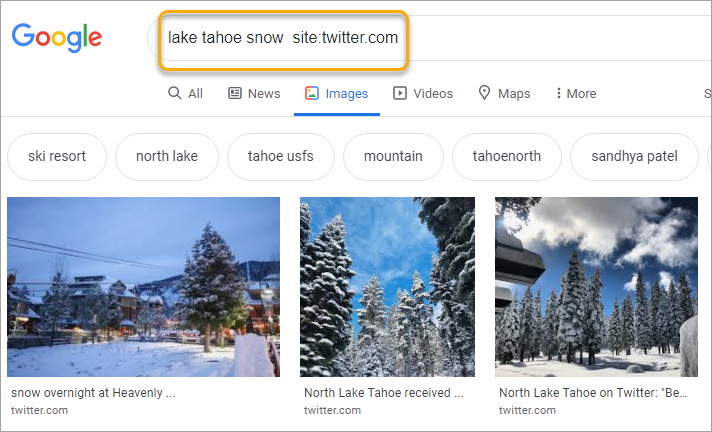Image resolution: width=712 pixels, height=432 pixels.
Task: Select the mountain filter chip
Action: pyautogui.click(x=393, y=157)
